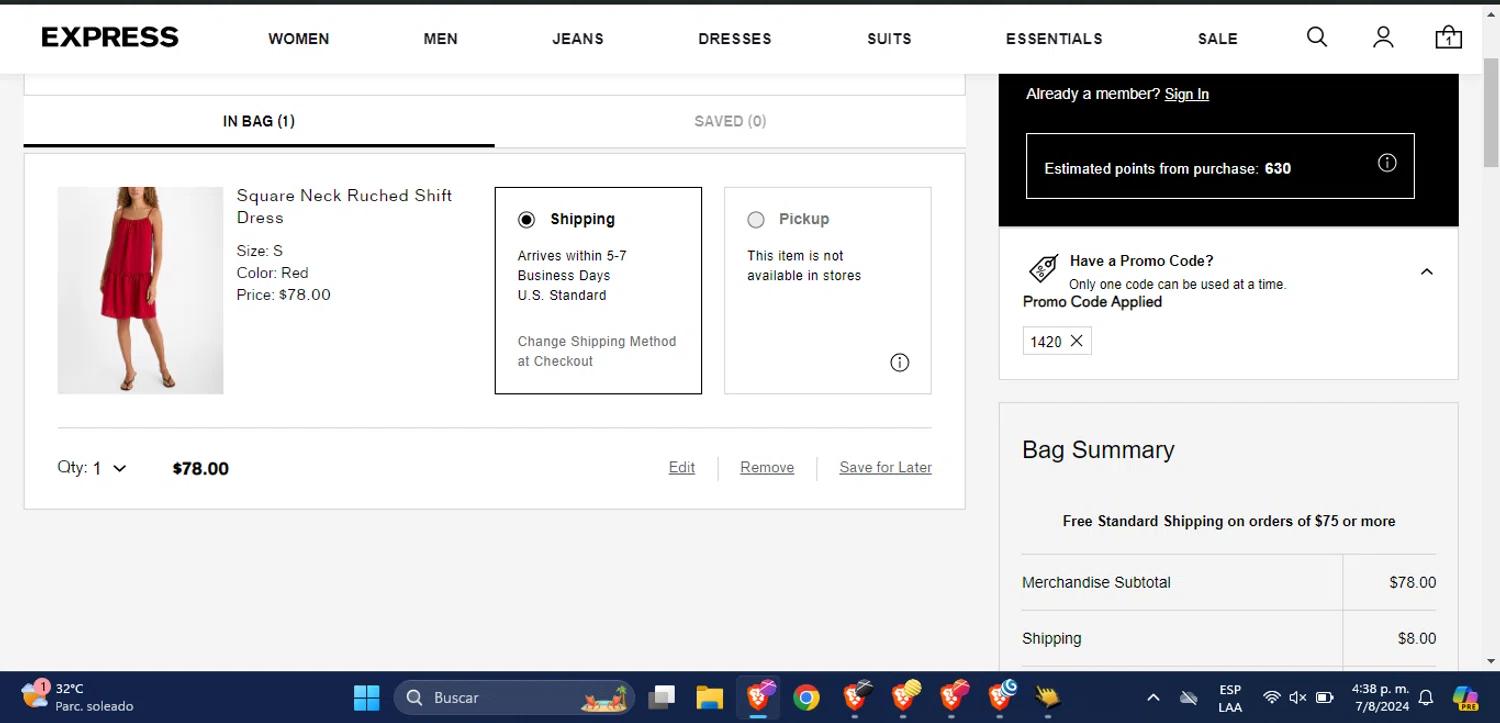The width and height of the screenshot is (1500, 723).
Task: Show hidden system tray icons
Action: [1153, 697]
